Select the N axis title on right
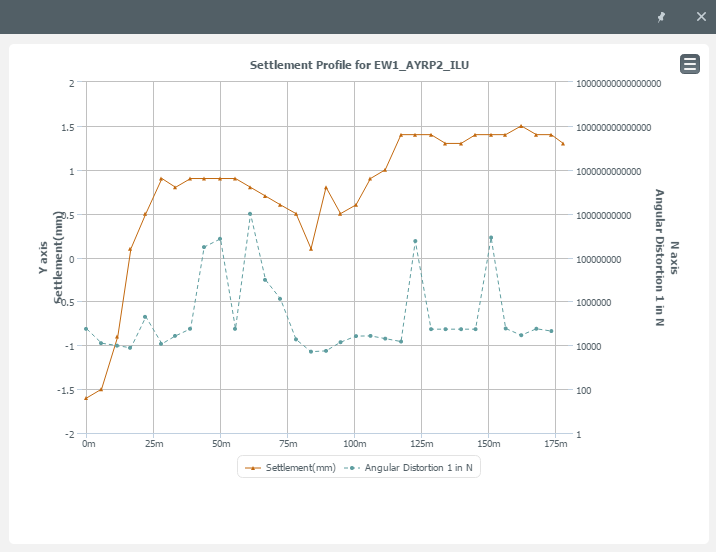 674,258
